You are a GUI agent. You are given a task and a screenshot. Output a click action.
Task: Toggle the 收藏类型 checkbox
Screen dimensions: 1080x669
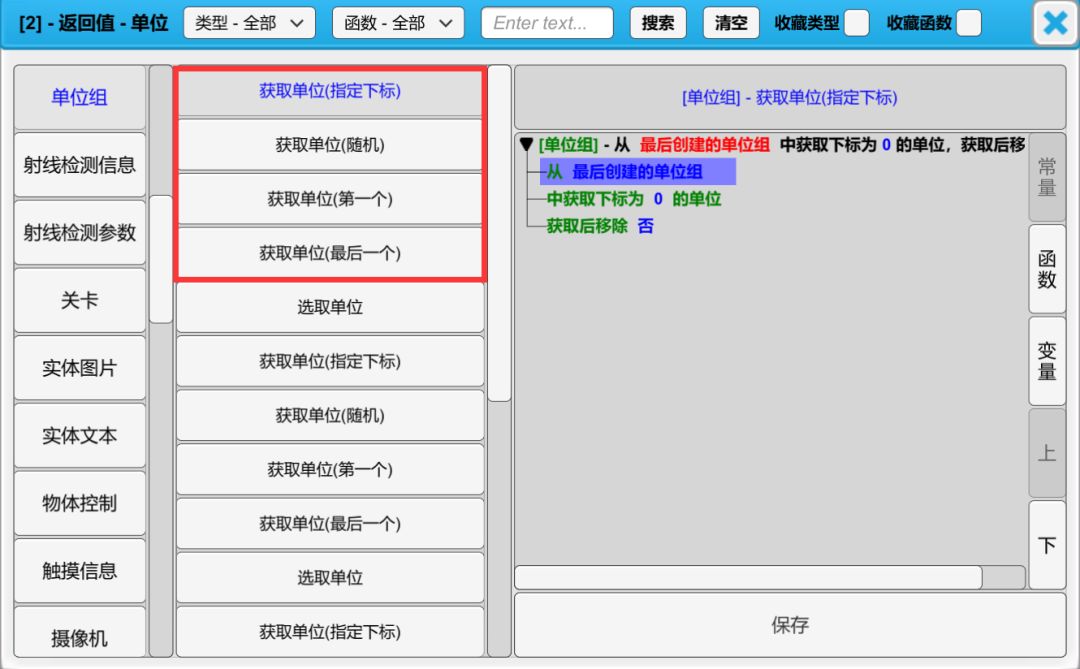click(x=856, y=23)
